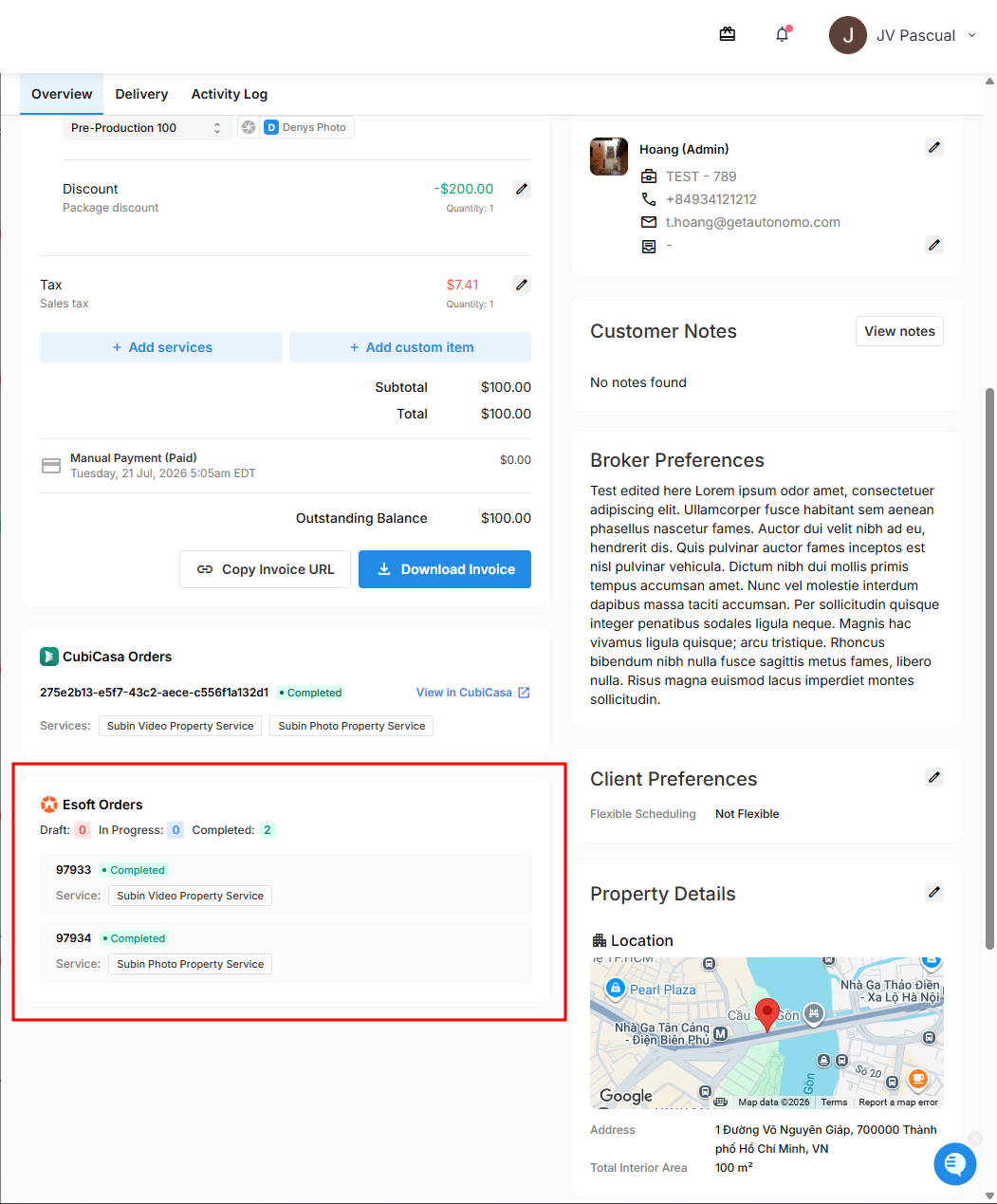Screen dimensions: 997x1204
Task: Click the Subin Video chip under order 97933
Action: (x=190, y=896)
